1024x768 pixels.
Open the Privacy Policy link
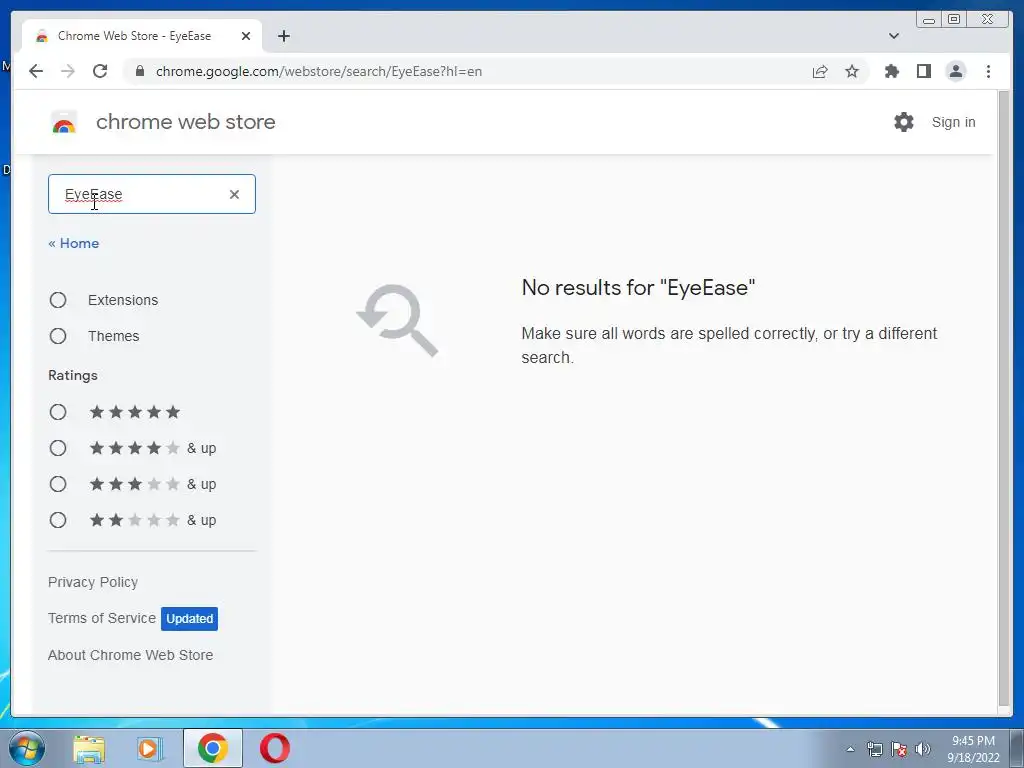93,582
